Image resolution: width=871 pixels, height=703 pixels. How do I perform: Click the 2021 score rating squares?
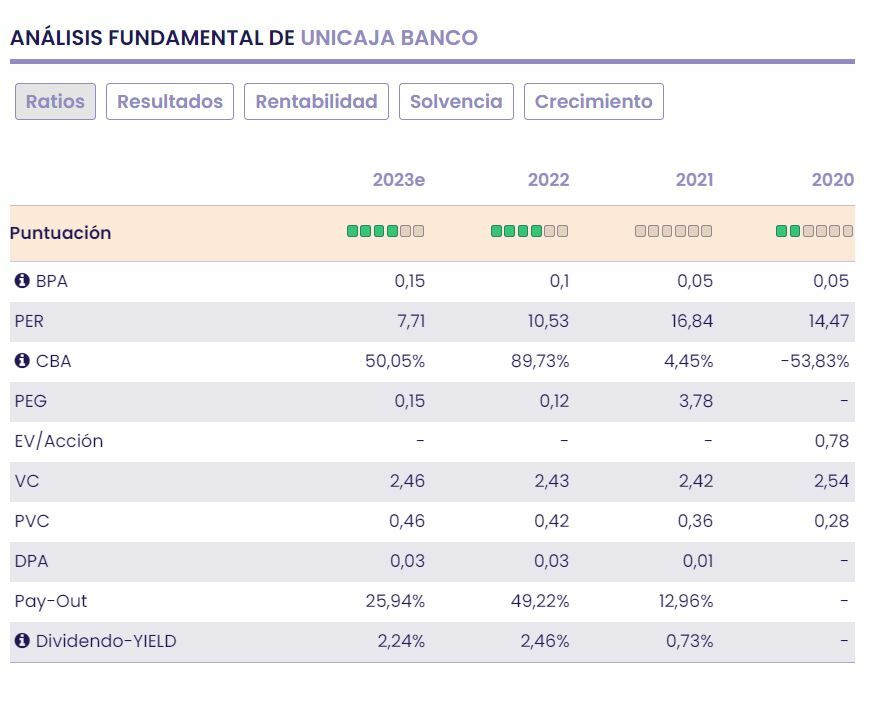point(673,231)
